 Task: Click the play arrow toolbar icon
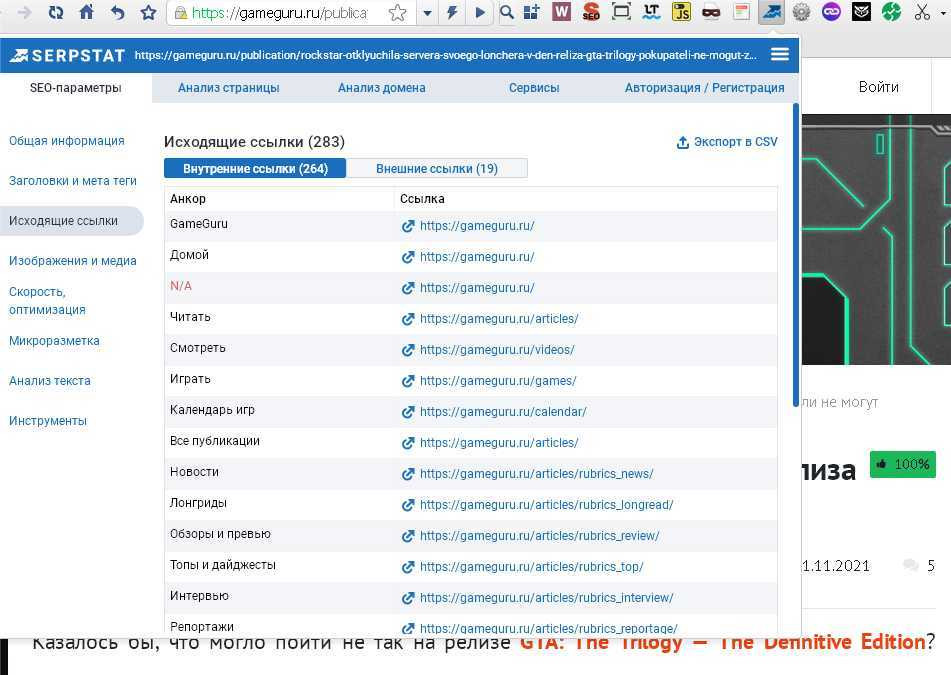click(480, 12)
